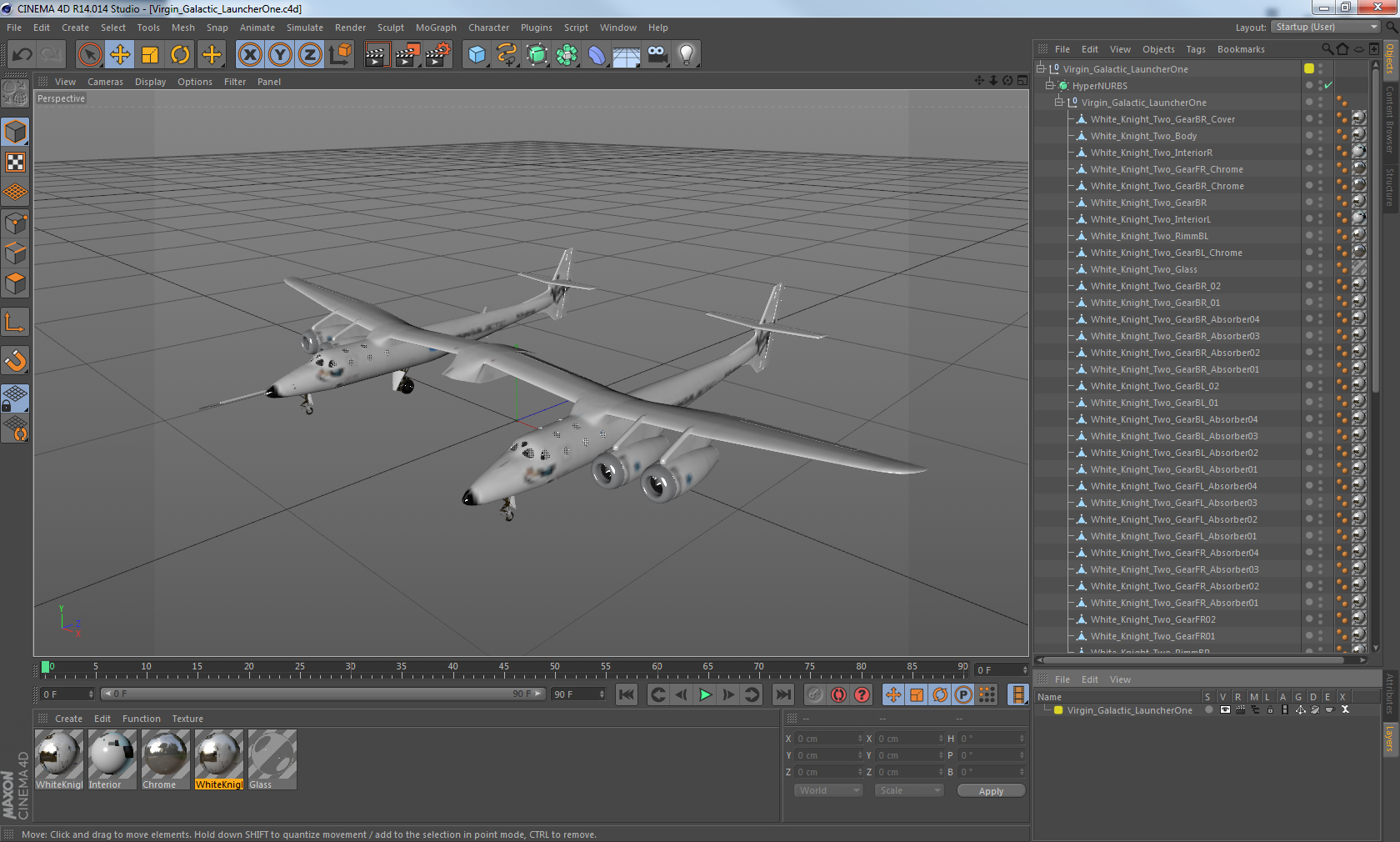Add a camera object
1400x842 pixels.
657,55
